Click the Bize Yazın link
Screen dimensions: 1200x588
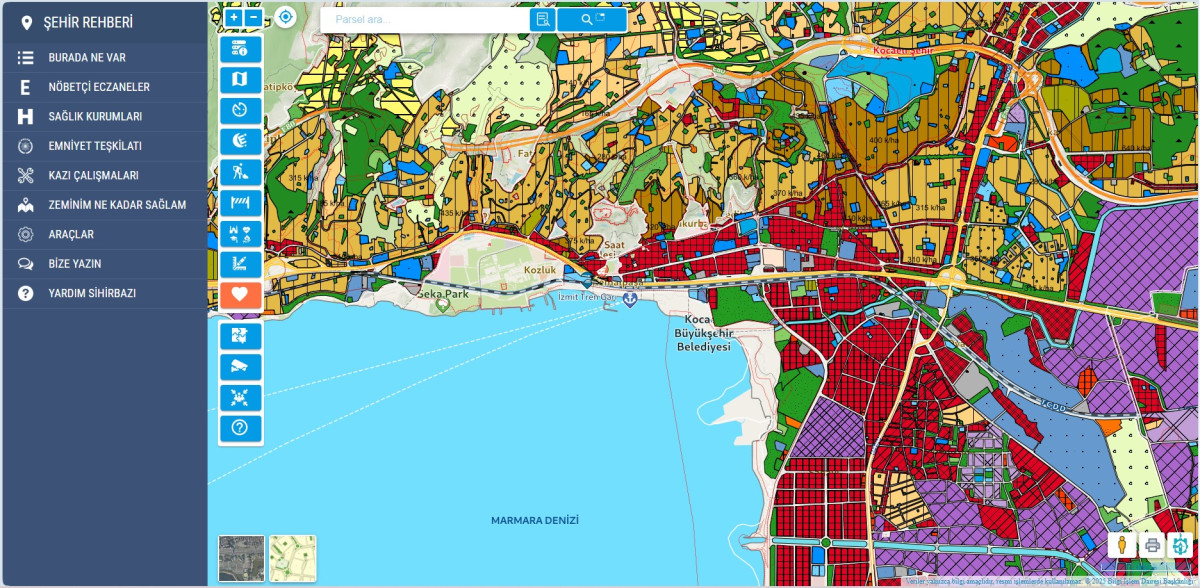(x=74, y=264)
